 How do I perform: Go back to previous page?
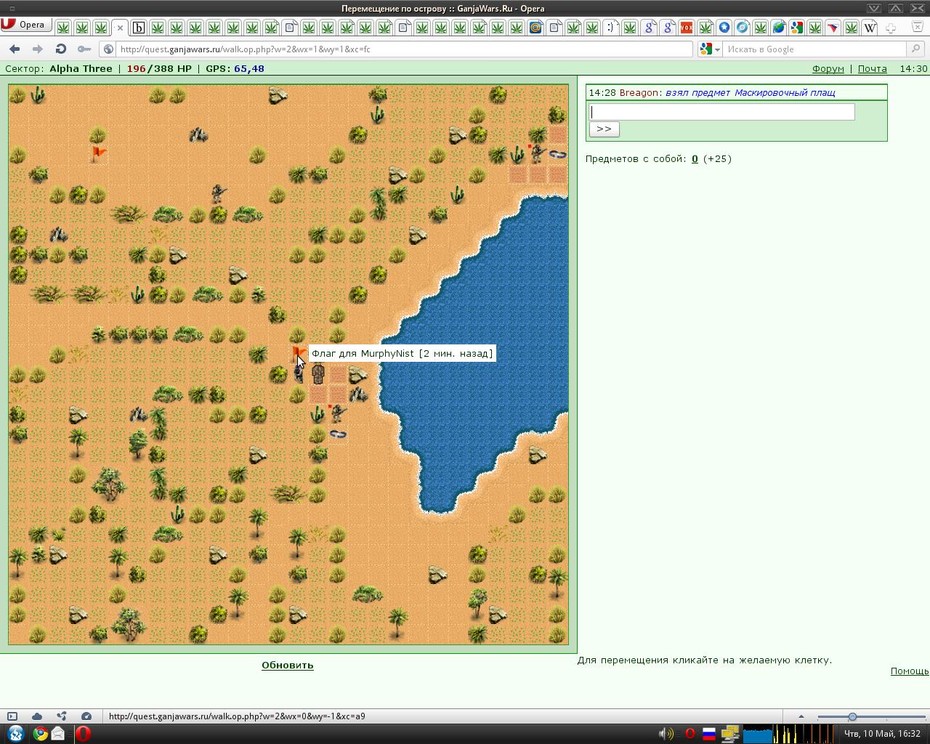[x=15, y=49]
